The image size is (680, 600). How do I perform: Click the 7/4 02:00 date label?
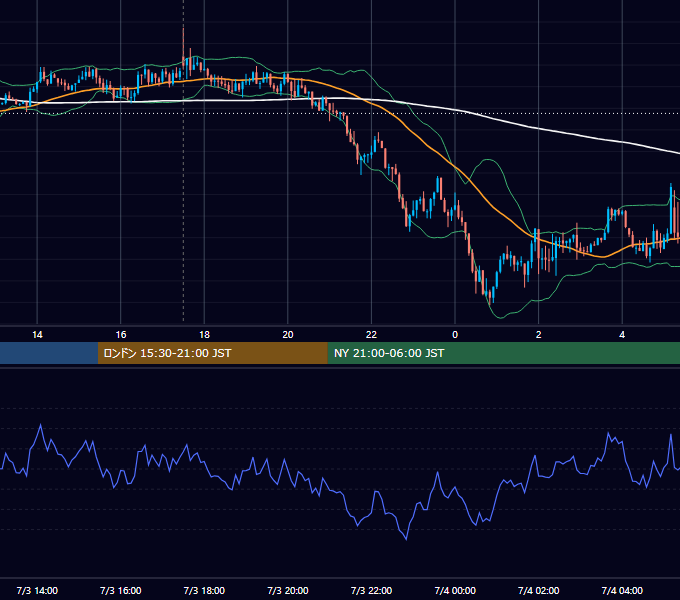(539, 591)
